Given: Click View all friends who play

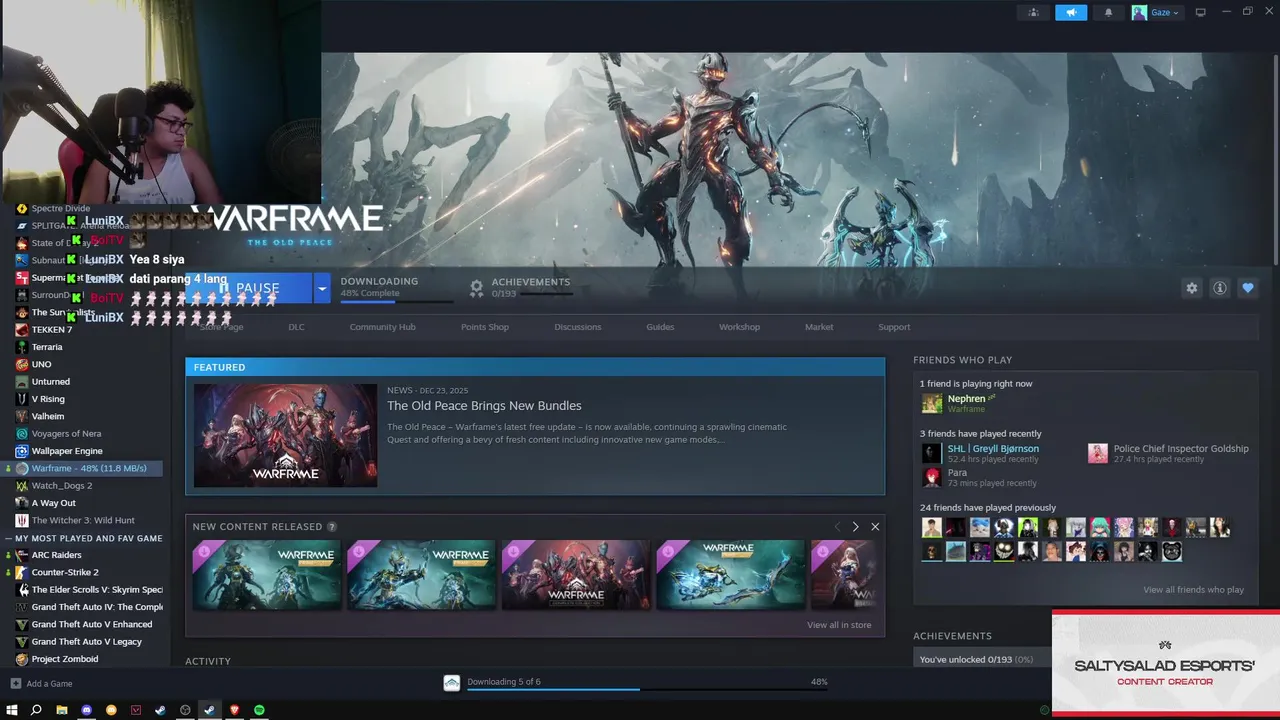Looking at the screenshot, I should 1193,590.
